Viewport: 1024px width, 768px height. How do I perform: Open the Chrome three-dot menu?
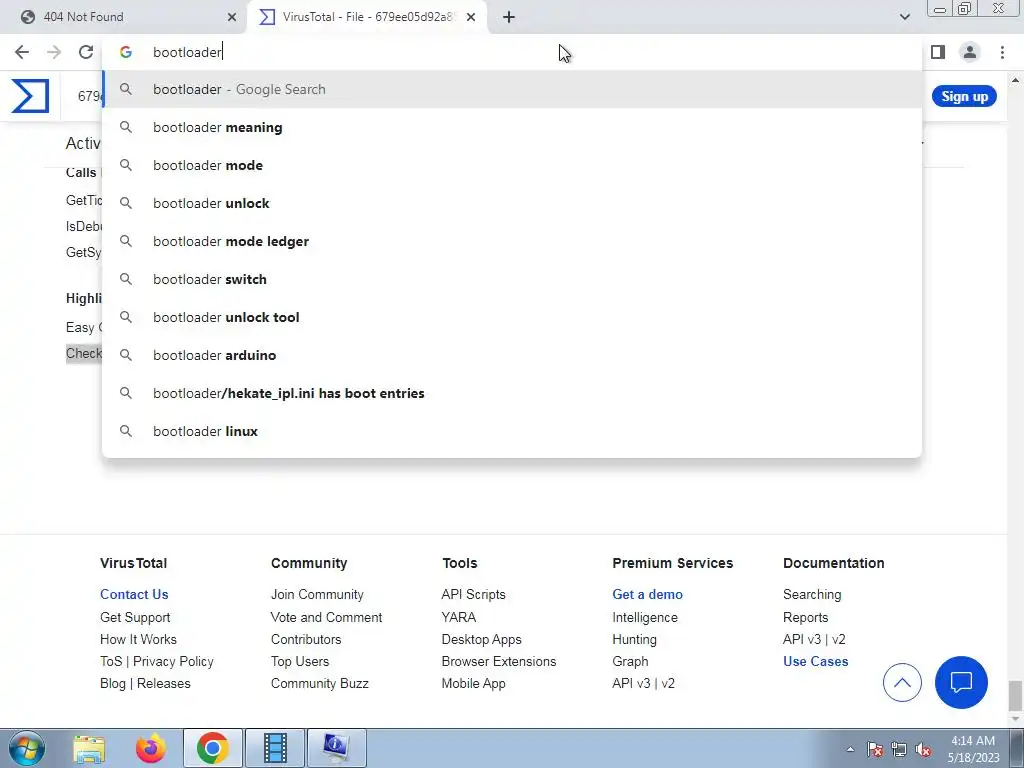point(1002,52)
